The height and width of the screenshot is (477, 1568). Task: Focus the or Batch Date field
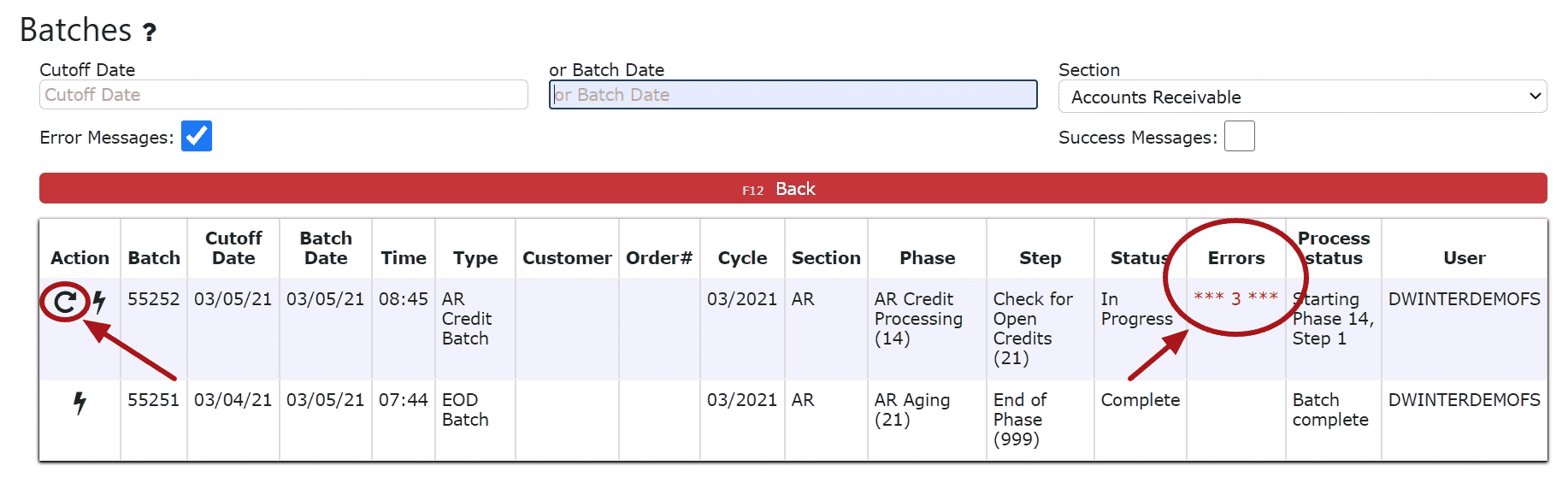pyautogui.click(x=793, y=95)
